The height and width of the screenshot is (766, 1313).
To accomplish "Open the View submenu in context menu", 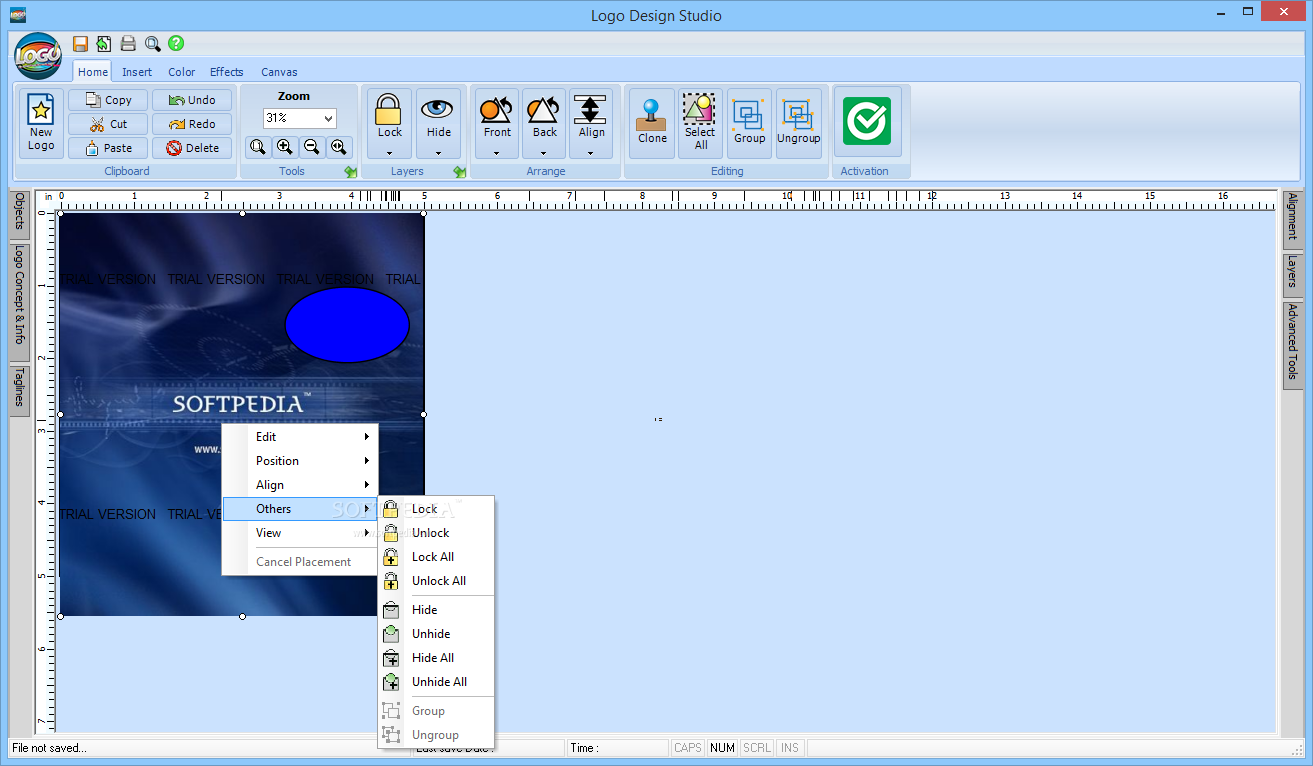I will coord(300,533).
